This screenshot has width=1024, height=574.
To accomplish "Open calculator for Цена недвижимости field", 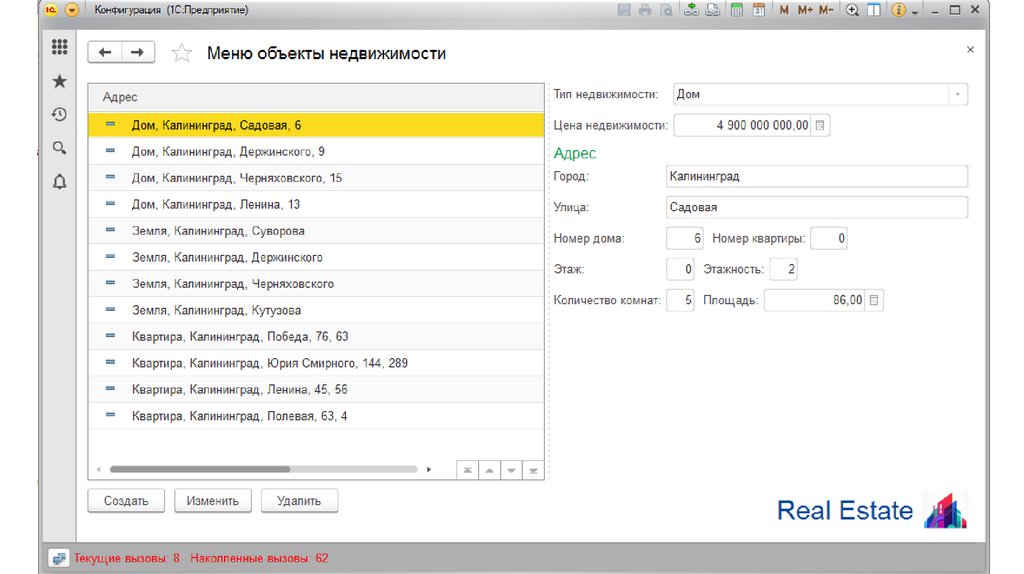I will tap(821, 126).
